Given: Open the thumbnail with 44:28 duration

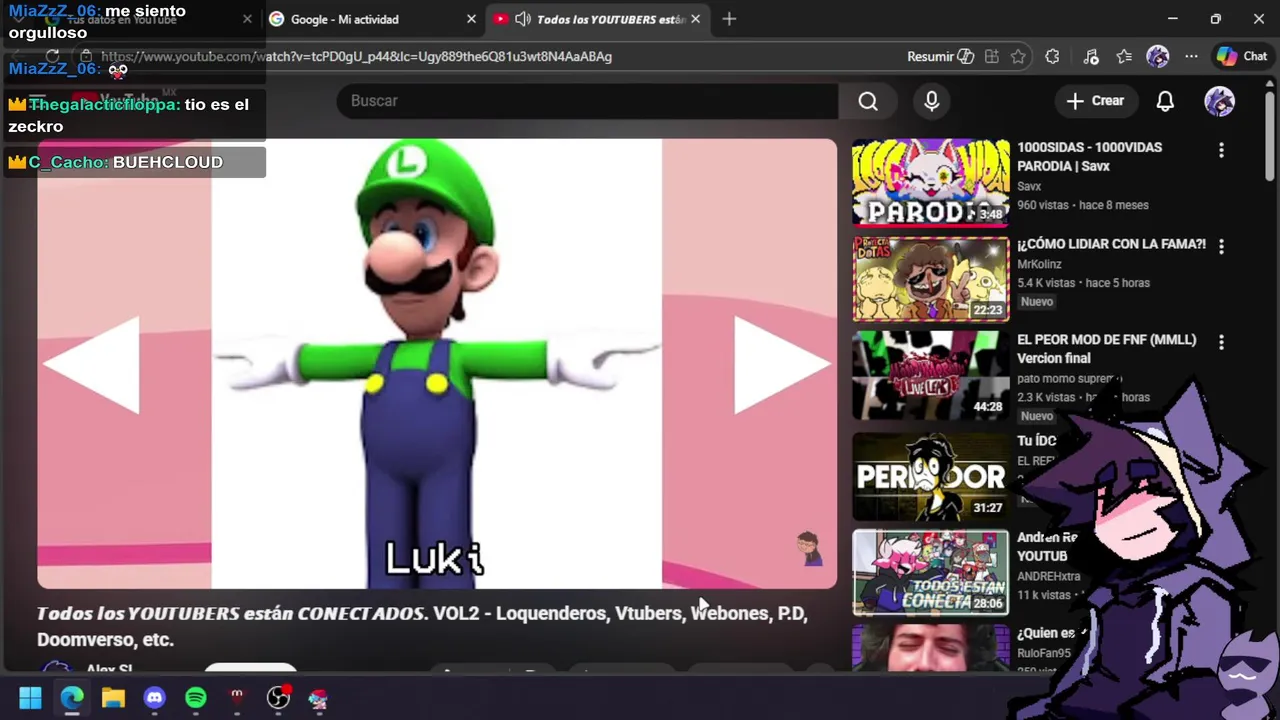Looking at the screenshot, I should (931, 376).
